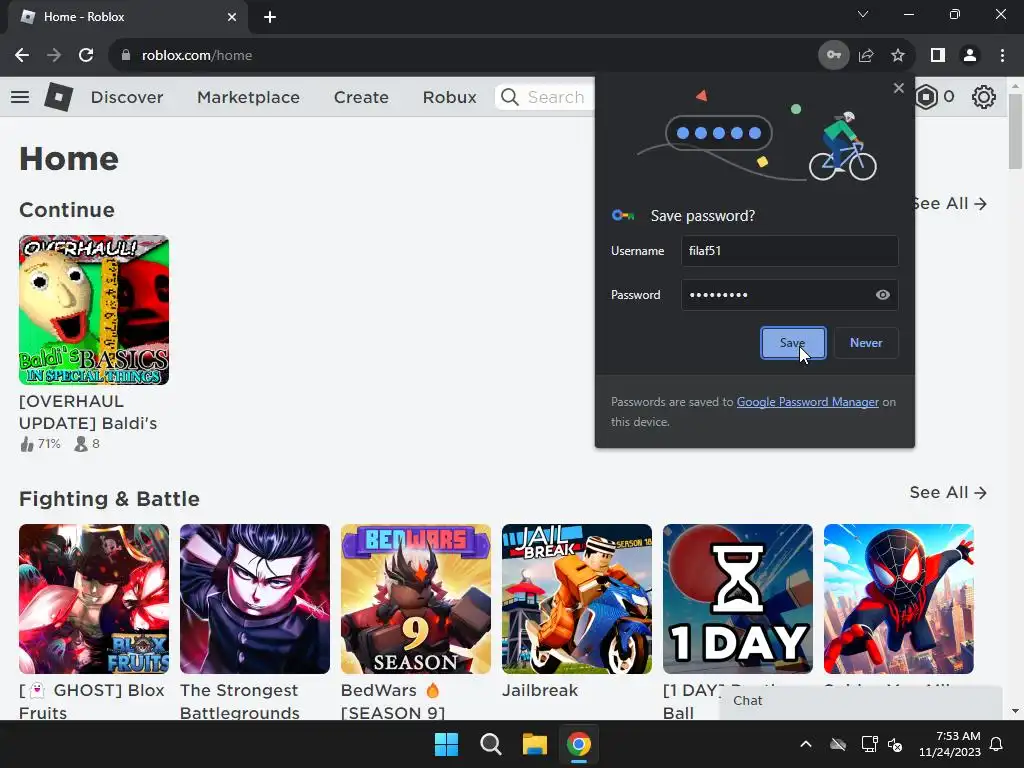This screenshot has height=768, width=1024.
Task: Open the Jailbreak game thumbnail
Action: coord(577,599)
